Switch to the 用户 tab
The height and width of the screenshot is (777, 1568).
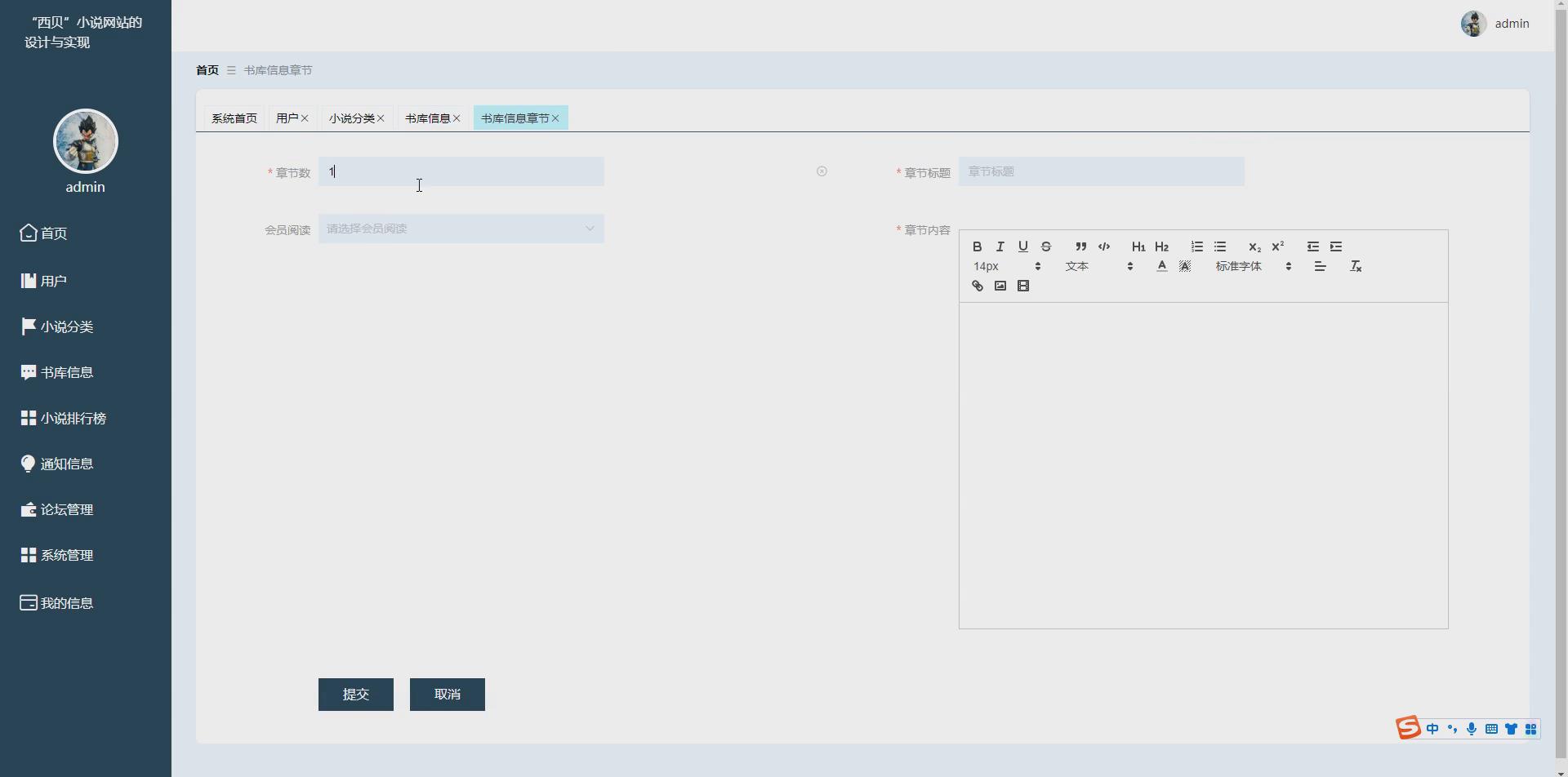(287, 118)
